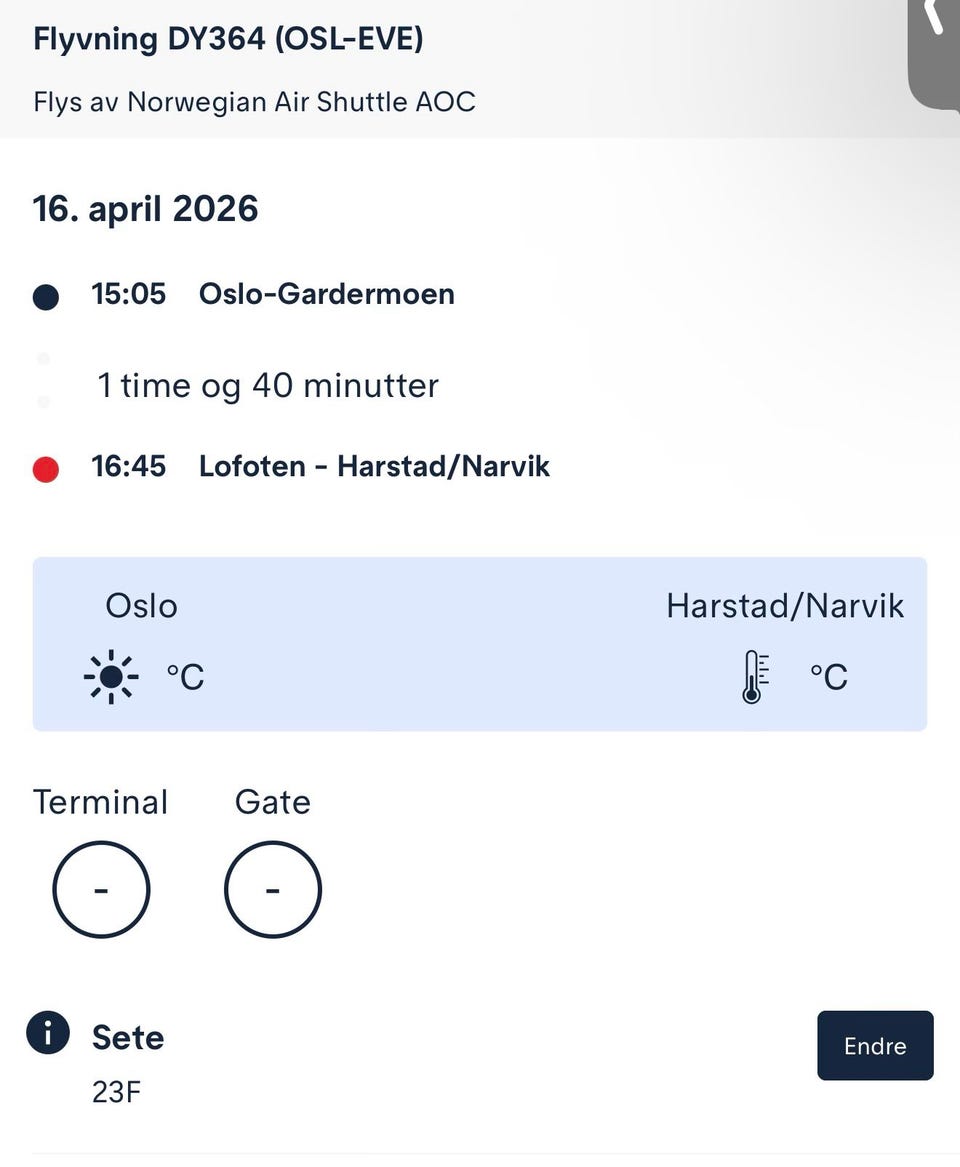Viewport: 960px width, 1167px height.
Task: Tap the gray corner tab at top right
Action: (x=934, y=54)
